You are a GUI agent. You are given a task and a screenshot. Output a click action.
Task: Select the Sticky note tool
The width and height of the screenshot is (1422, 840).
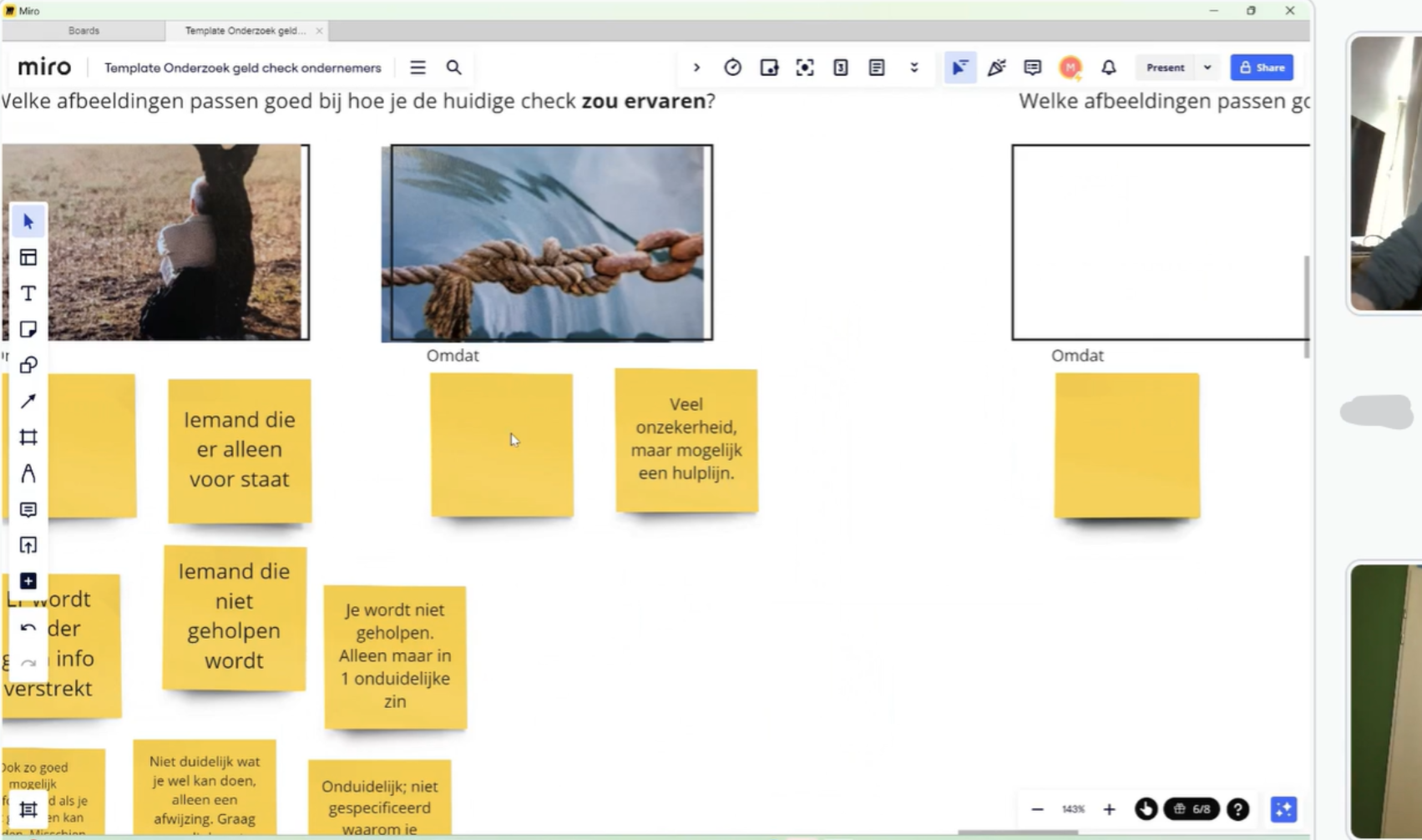pyautogui.click(x=28, y=329)
